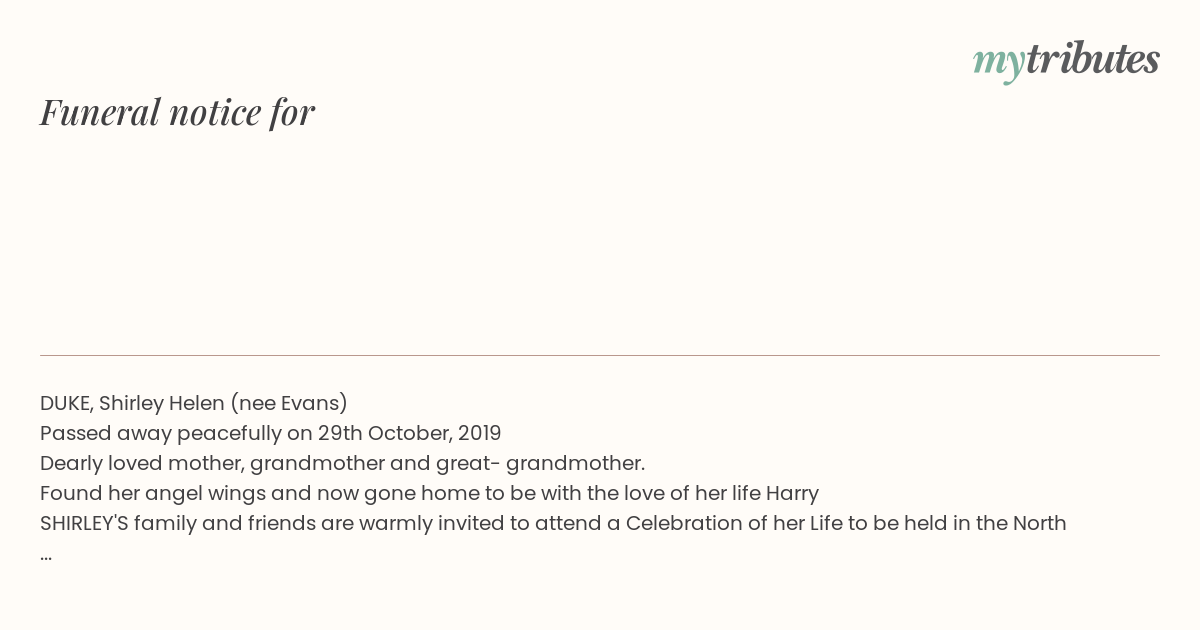Click the word "SHIRLEY'S"
Viewport: 1200px width, 630px height.
pyautogui.click(x=84, y=523)
